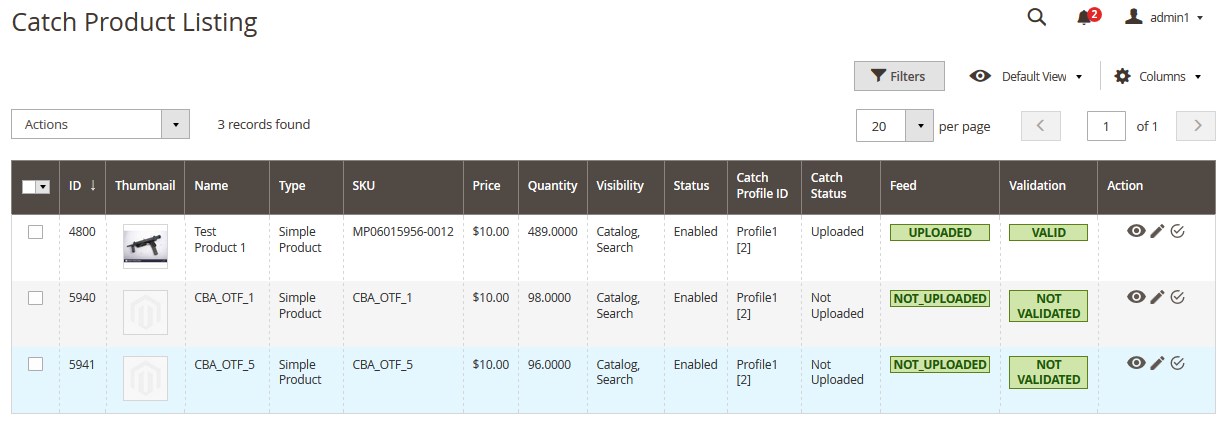Validate product 4800 with checkmark icon
Image resolution: width=1225 pixels, height=421 pixels.
pos(1177,231)
